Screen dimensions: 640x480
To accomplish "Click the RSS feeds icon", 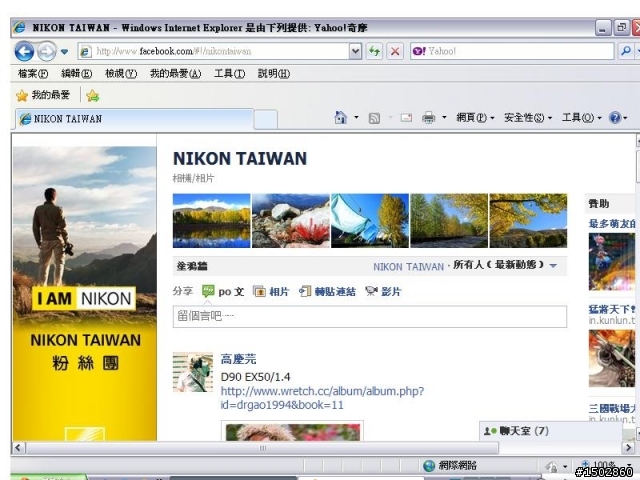I will pyautogui.click(x=374, y=118).
